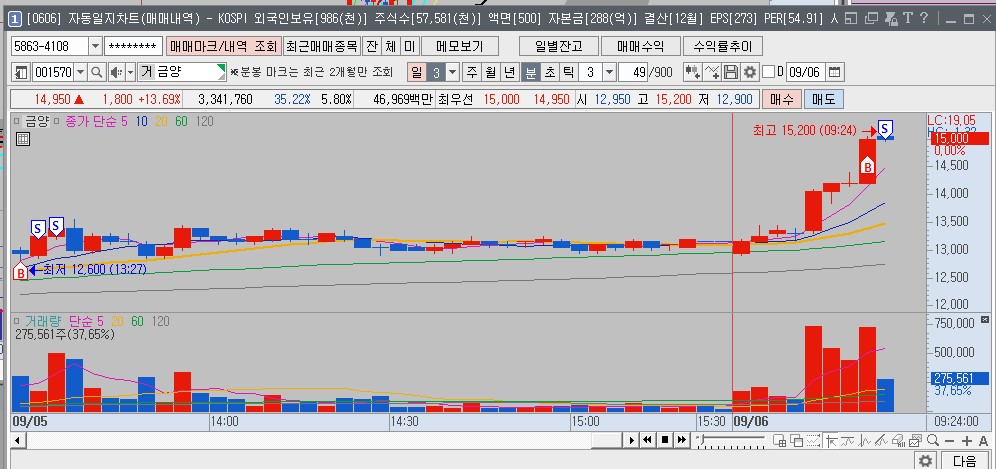Image resolution: width=996 pixels, height=469 pixels.
Task: Click the candle count field showing 49
Action: pos(633,72)
